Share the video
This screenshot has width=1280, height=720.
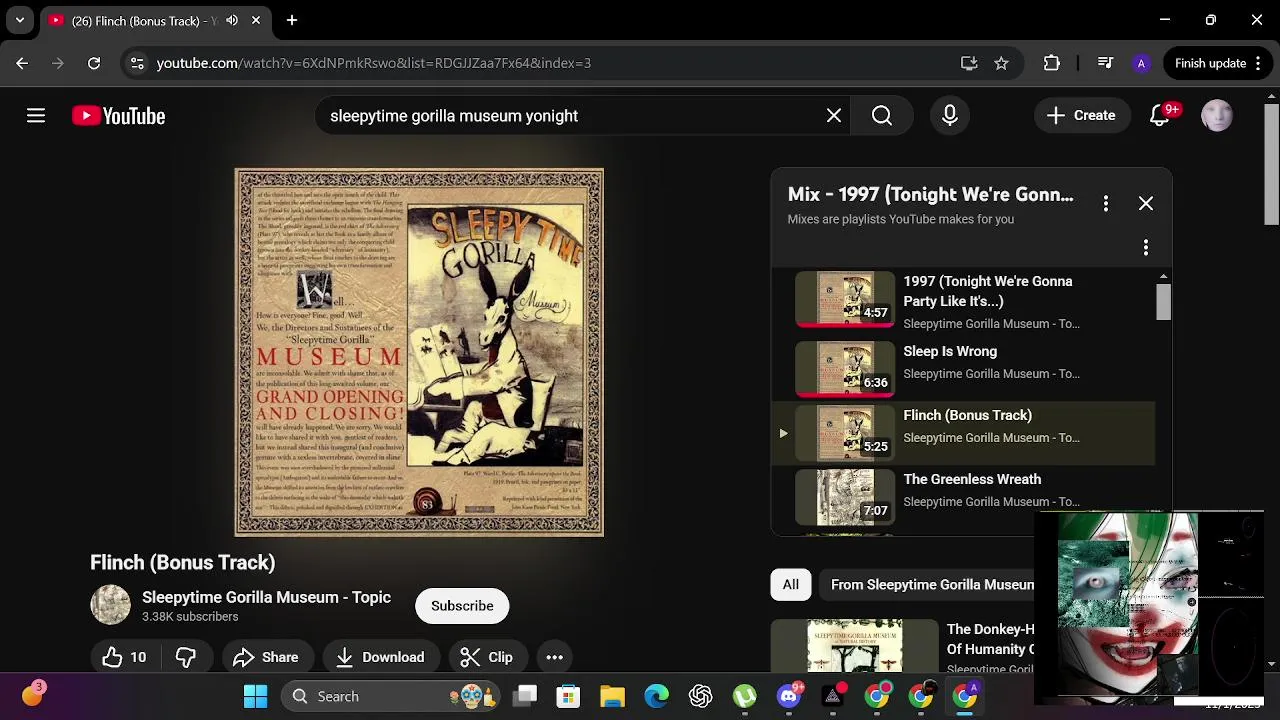(x=265, y=657)
